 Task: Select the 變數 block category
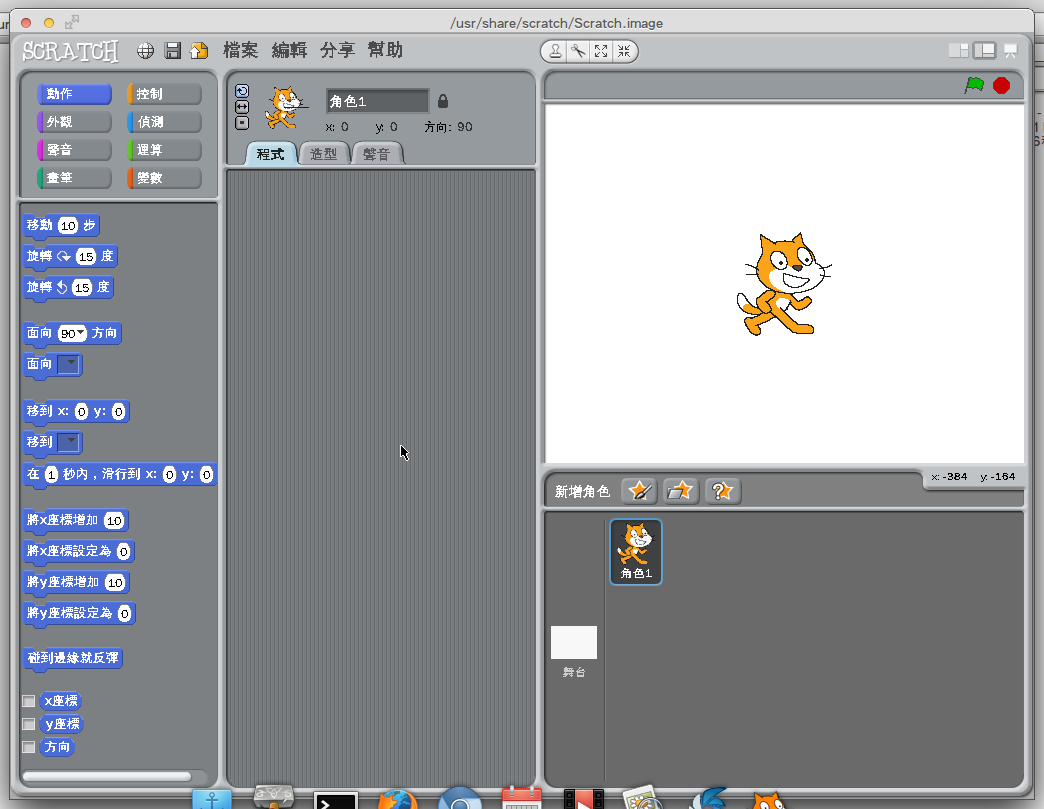[x=164, y=178]
